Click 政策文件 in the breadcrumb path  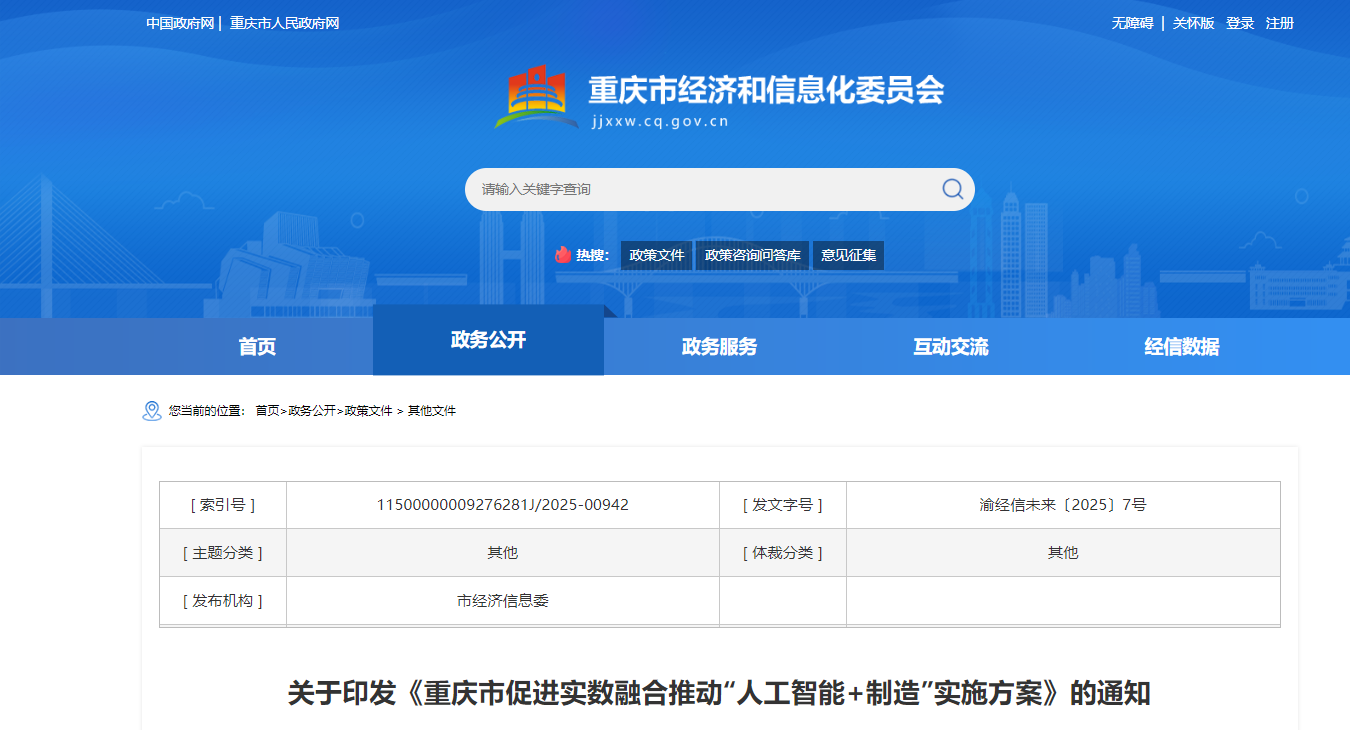point(368,411)
